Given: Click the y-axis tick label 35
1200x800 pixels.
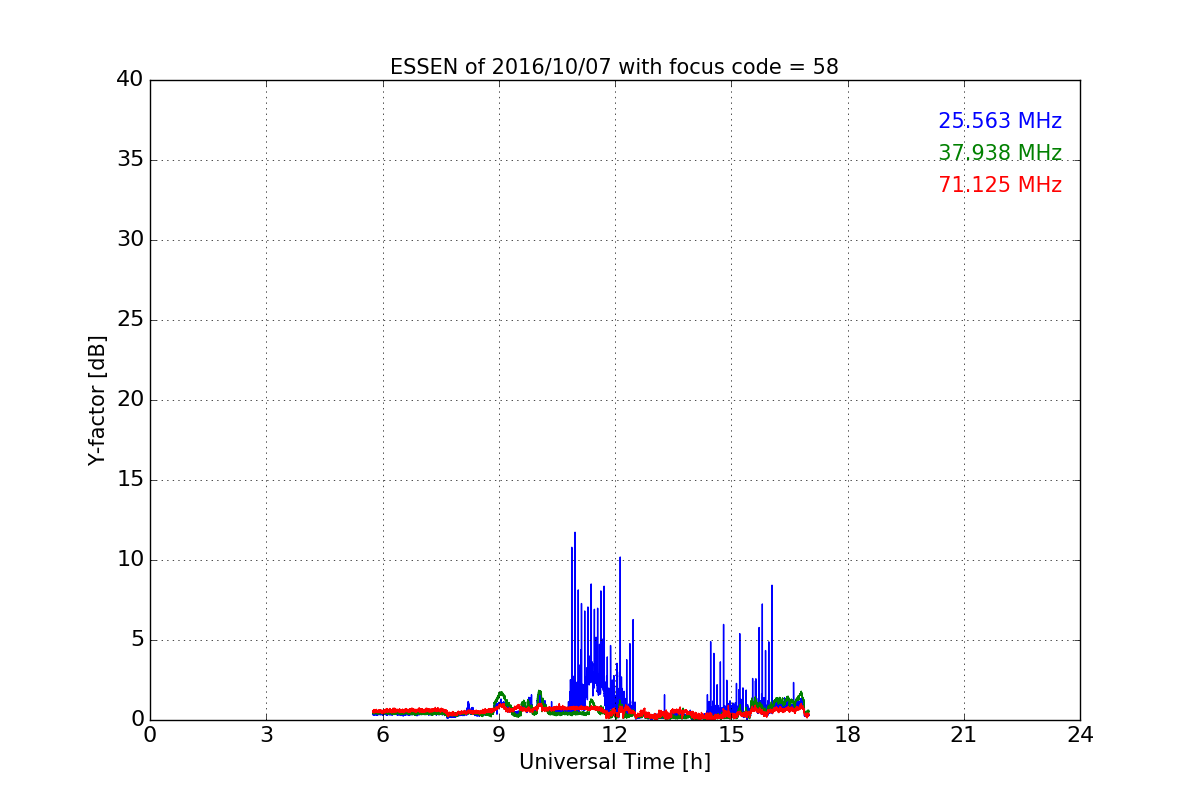Looking at the screenshot, I should tap(130, 160).
